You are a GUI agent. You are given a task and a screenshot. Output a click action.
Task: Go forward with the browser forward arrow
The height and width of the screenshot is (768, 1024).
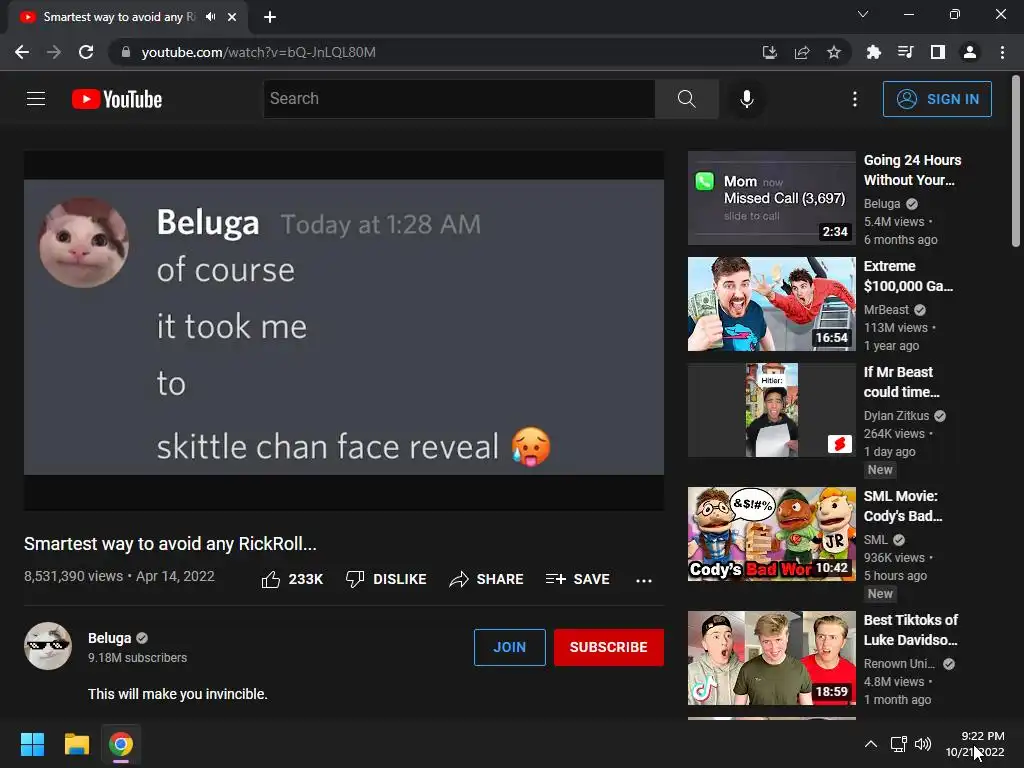pos(54,52)
